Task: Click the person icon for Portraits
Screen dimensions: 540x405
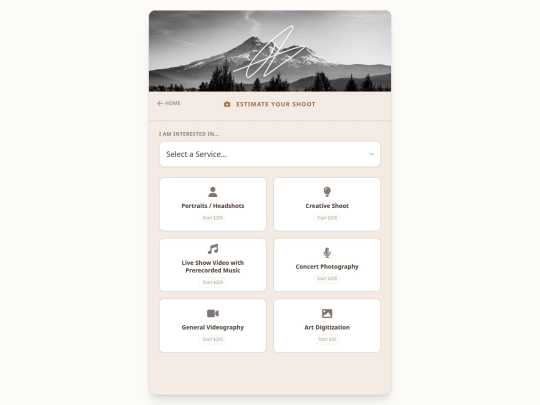Action: pos(212,192)
